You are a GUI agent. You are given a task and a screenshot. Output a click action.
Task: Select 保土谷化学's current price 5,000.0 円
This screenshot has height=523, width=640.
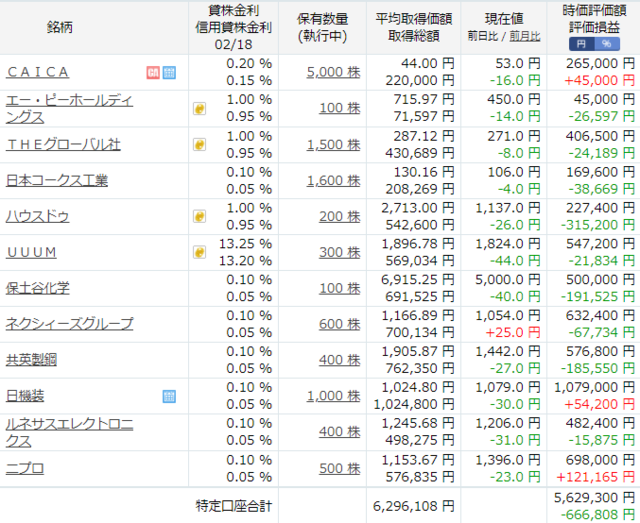(x=508, y=280)
